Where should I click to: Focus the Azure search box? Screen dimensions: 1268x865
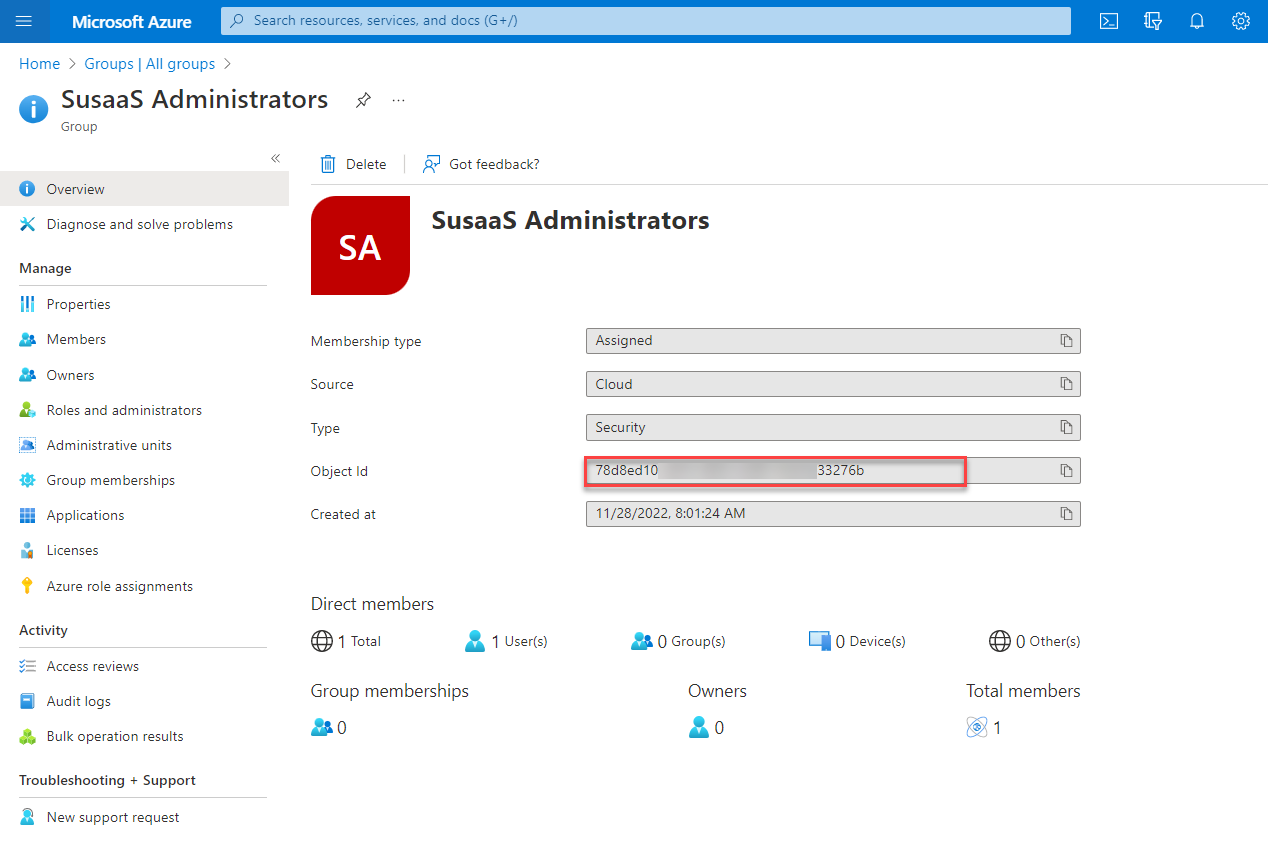645,21
